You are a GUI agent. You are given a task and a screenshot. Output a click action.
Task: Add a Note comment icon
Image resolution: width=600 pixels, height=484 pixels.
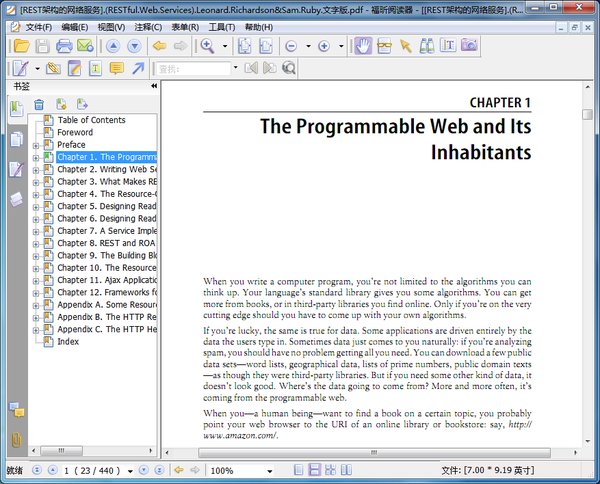(x=117, y=68)
